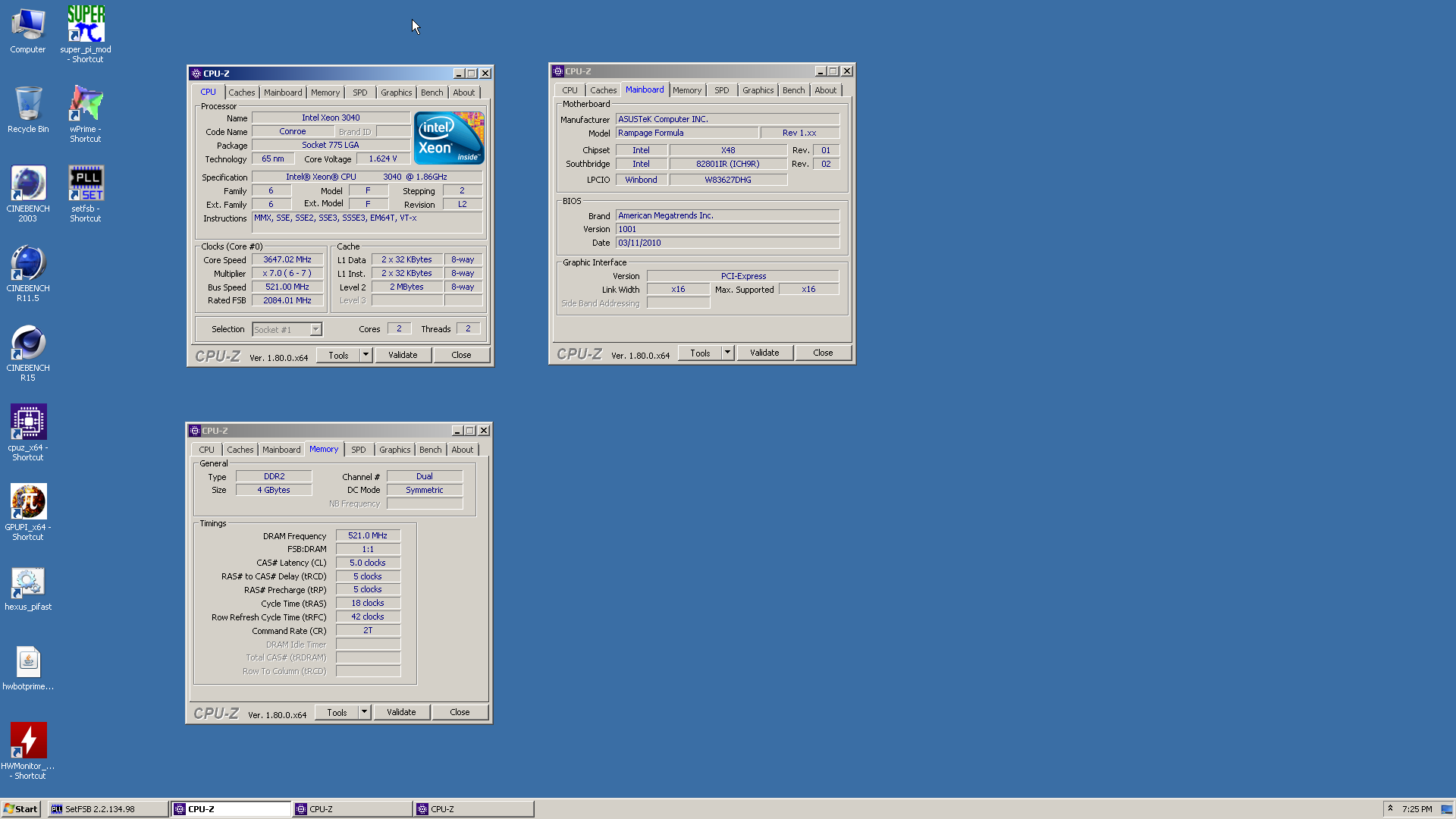This screenshot has width=1456, height=819.
Task: Click CPU-Z title icon in CPU window
Action: [196, 74]
